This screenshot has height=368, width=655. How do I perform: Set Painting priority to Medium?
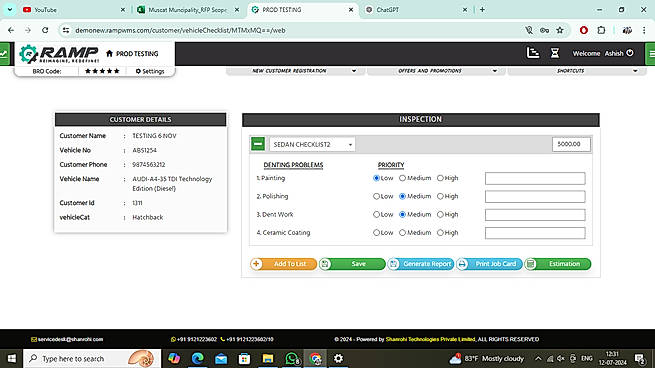[x=402, y=178]
